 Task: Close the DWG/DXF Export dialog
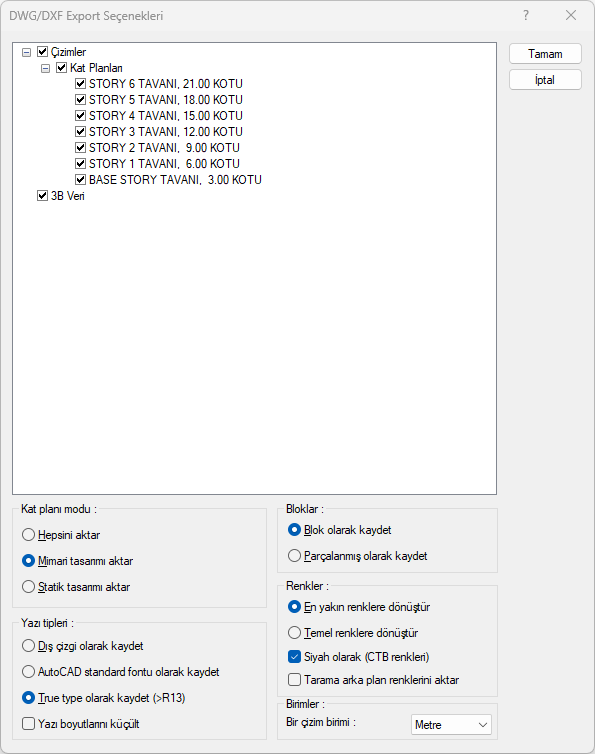[571, 15]
